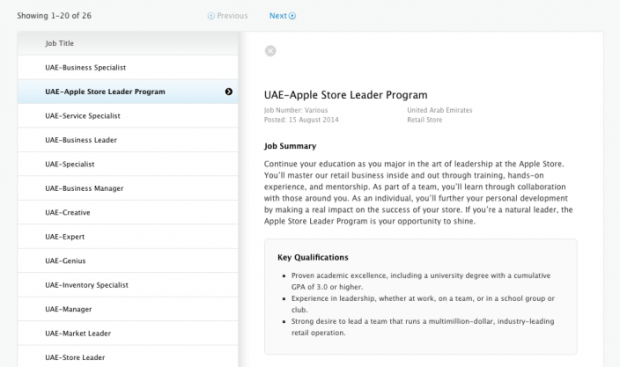Screen dimensions: 620x367
Task: Go to Next page of results
Action: click(x=282, y=16)
